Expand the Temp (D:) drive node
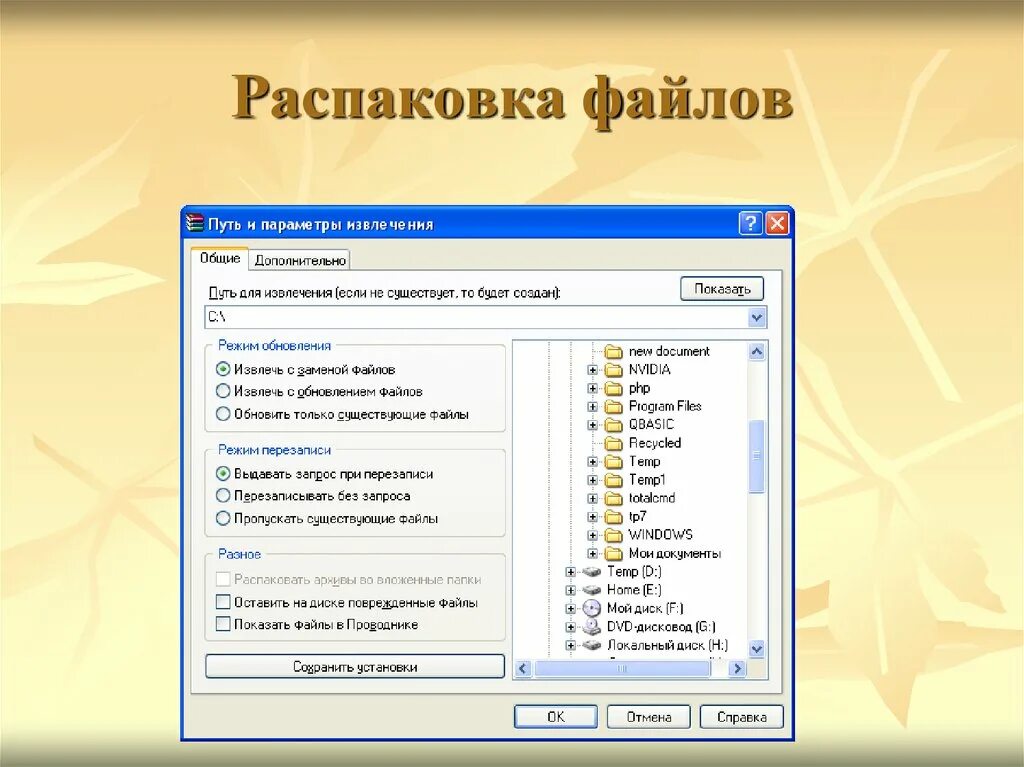Image resolution: width=1024 pixels, height=767 pixels. coord(571,572)
